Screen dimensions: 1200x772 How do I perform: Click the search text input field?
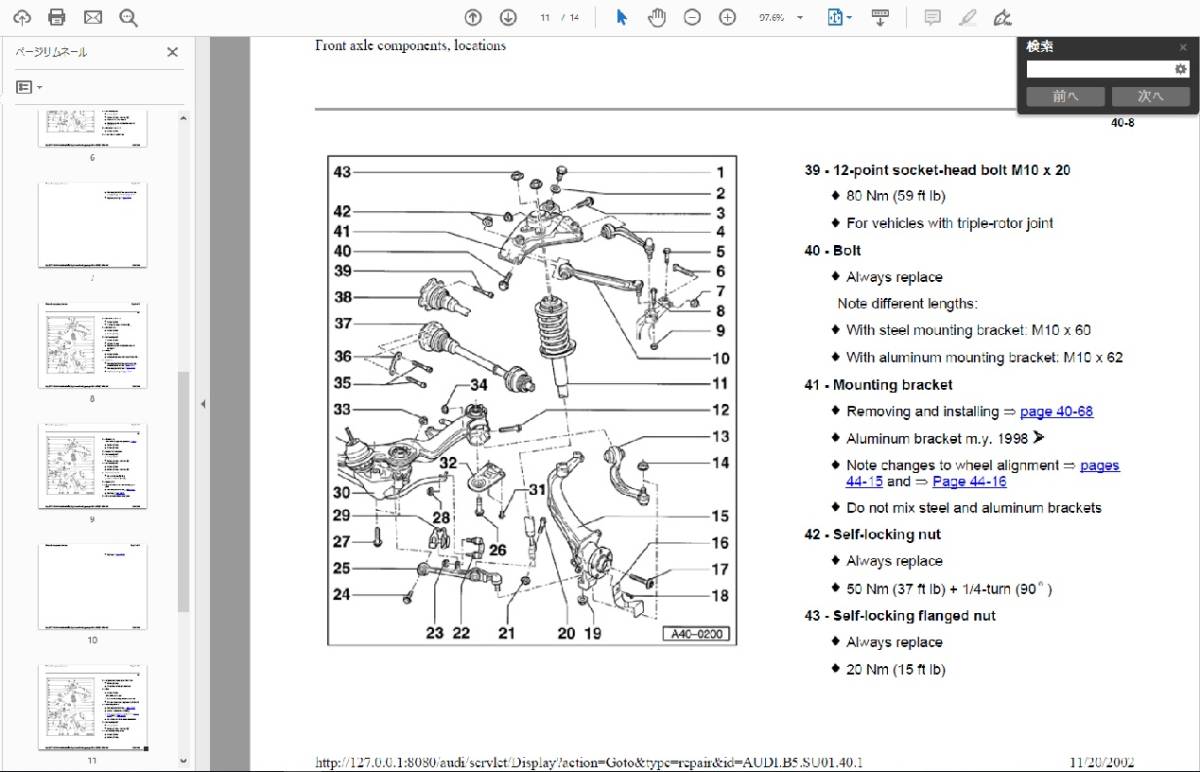pos(1100,70)
